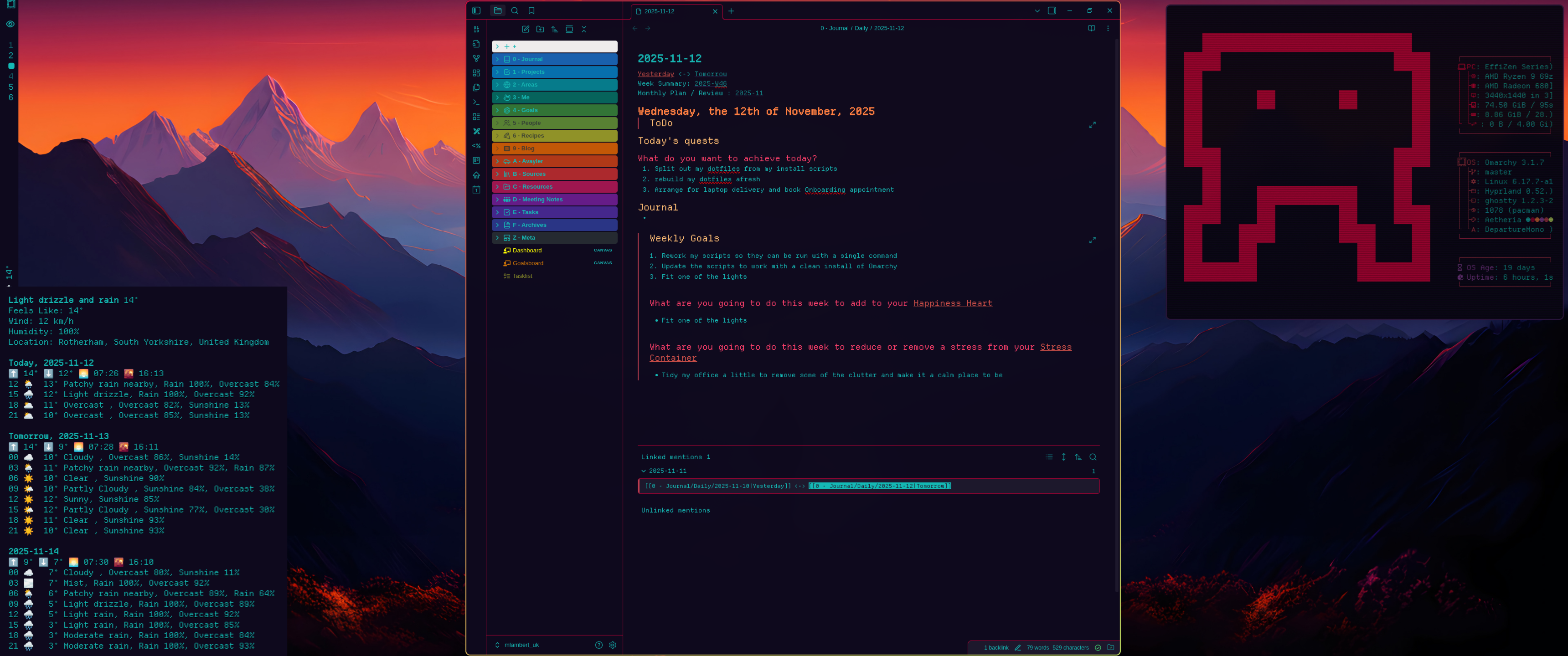Expand the Z - Meta folder

point(498,237)
